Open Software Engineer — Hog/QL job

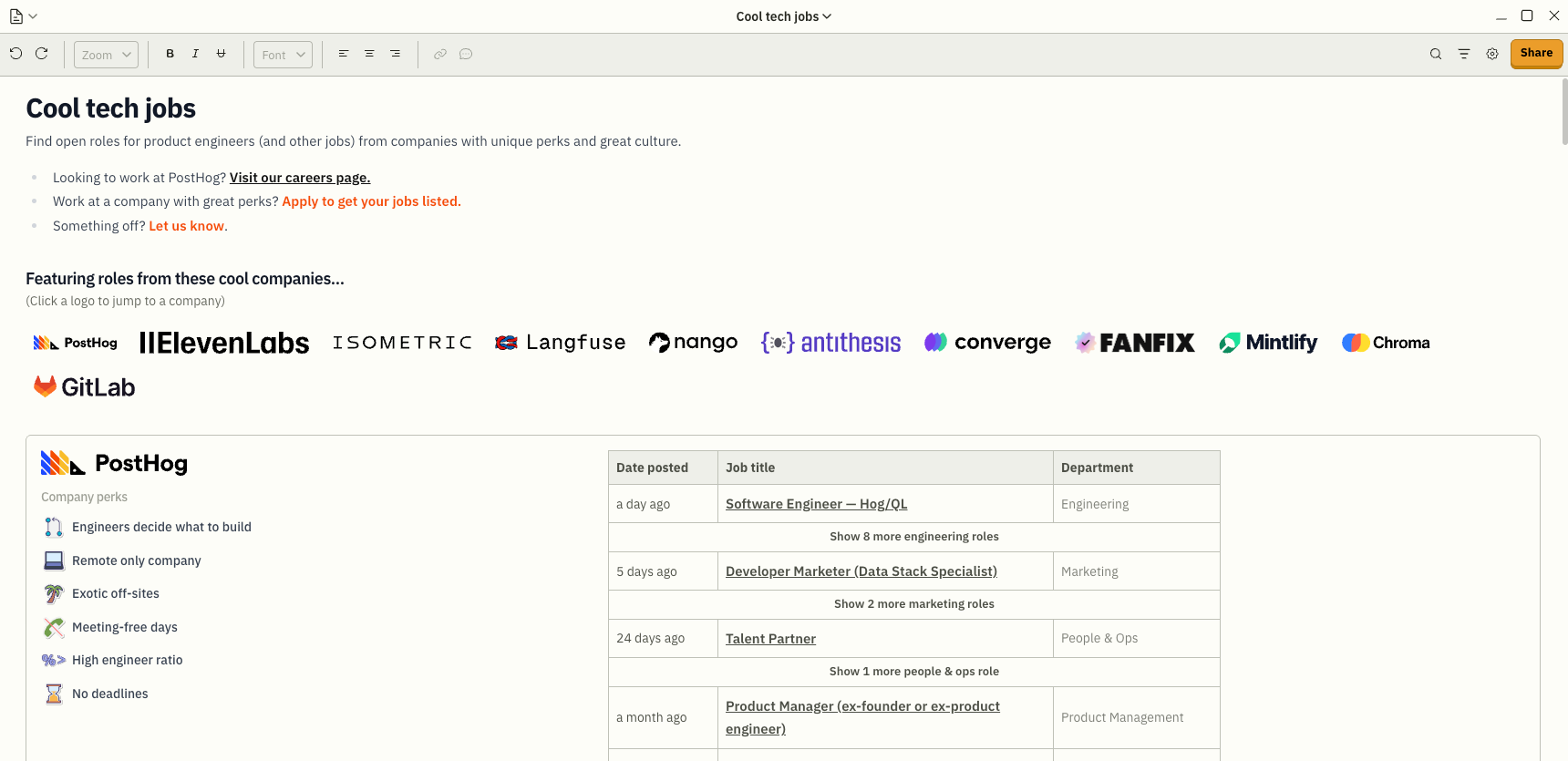click(816, 504)
